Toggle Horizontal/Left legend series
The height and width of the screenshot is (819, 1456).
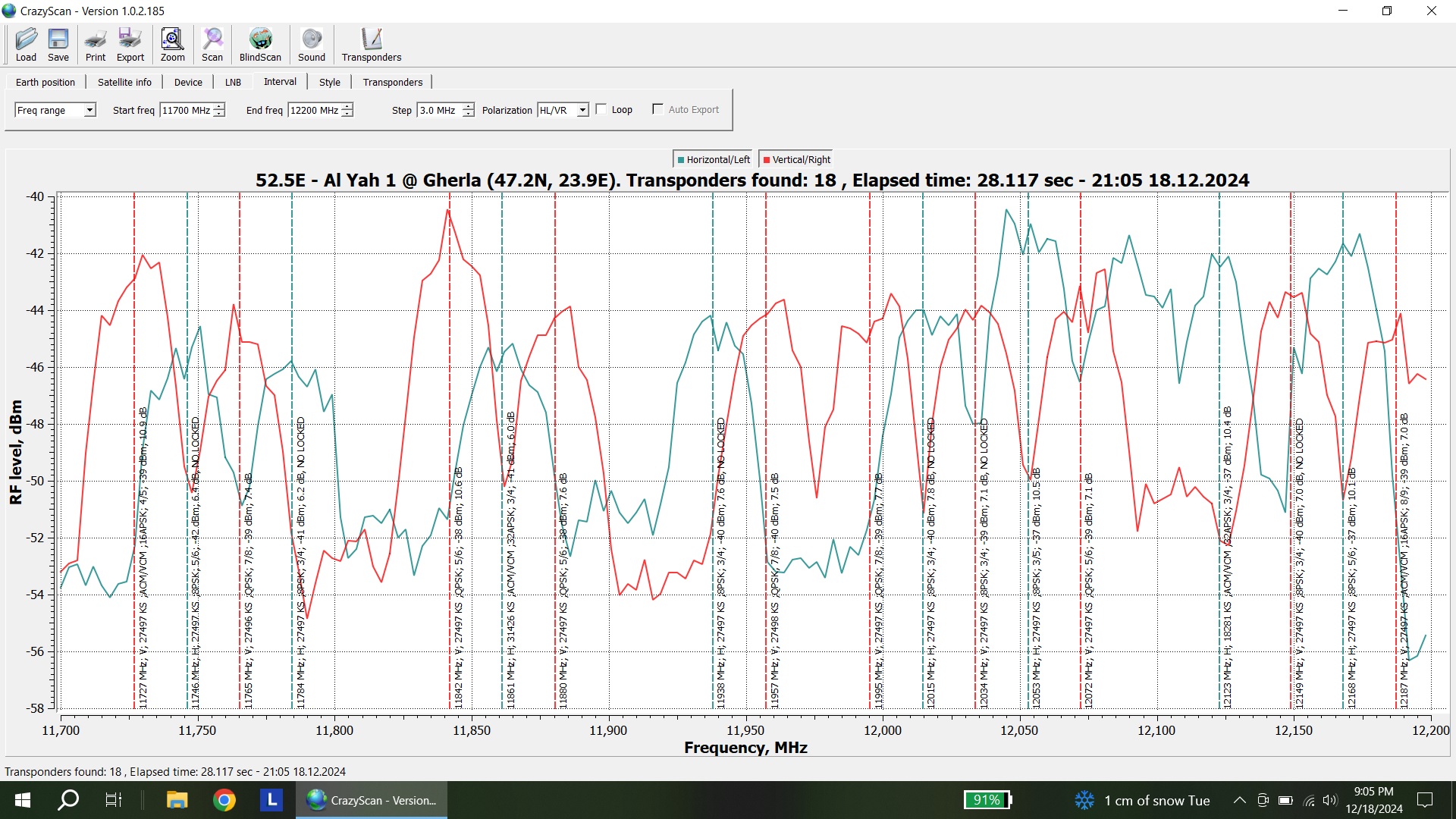click(713, 160)
